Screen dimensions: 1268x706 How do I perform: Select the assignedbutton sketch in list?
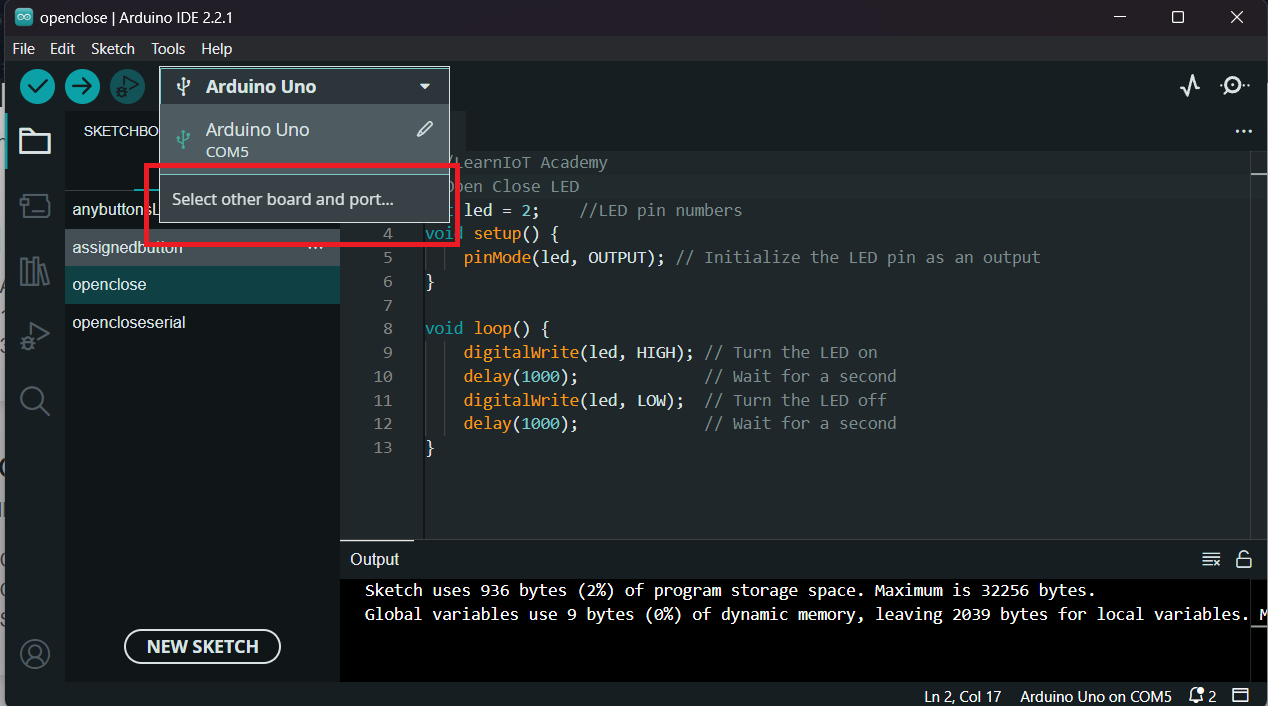click(x=202, y=247)
